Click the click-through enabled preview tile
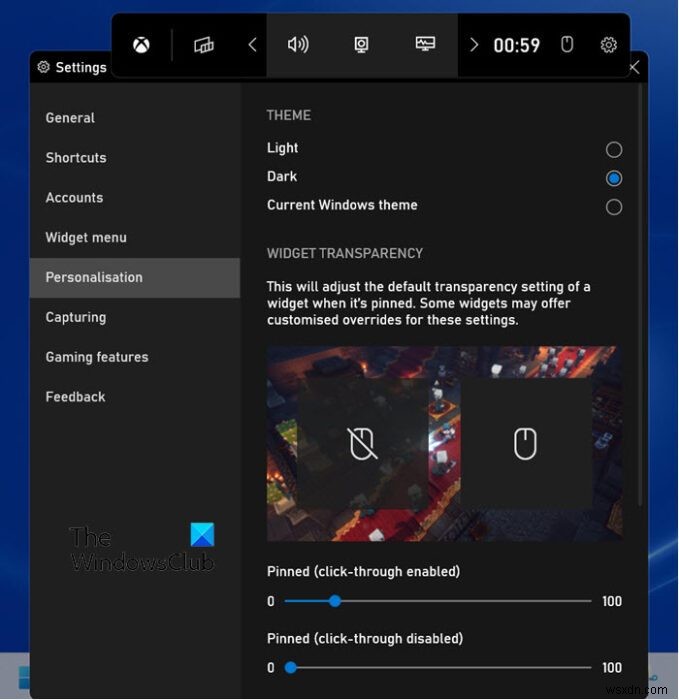This screenshot has height=700, width=679. 362,444
